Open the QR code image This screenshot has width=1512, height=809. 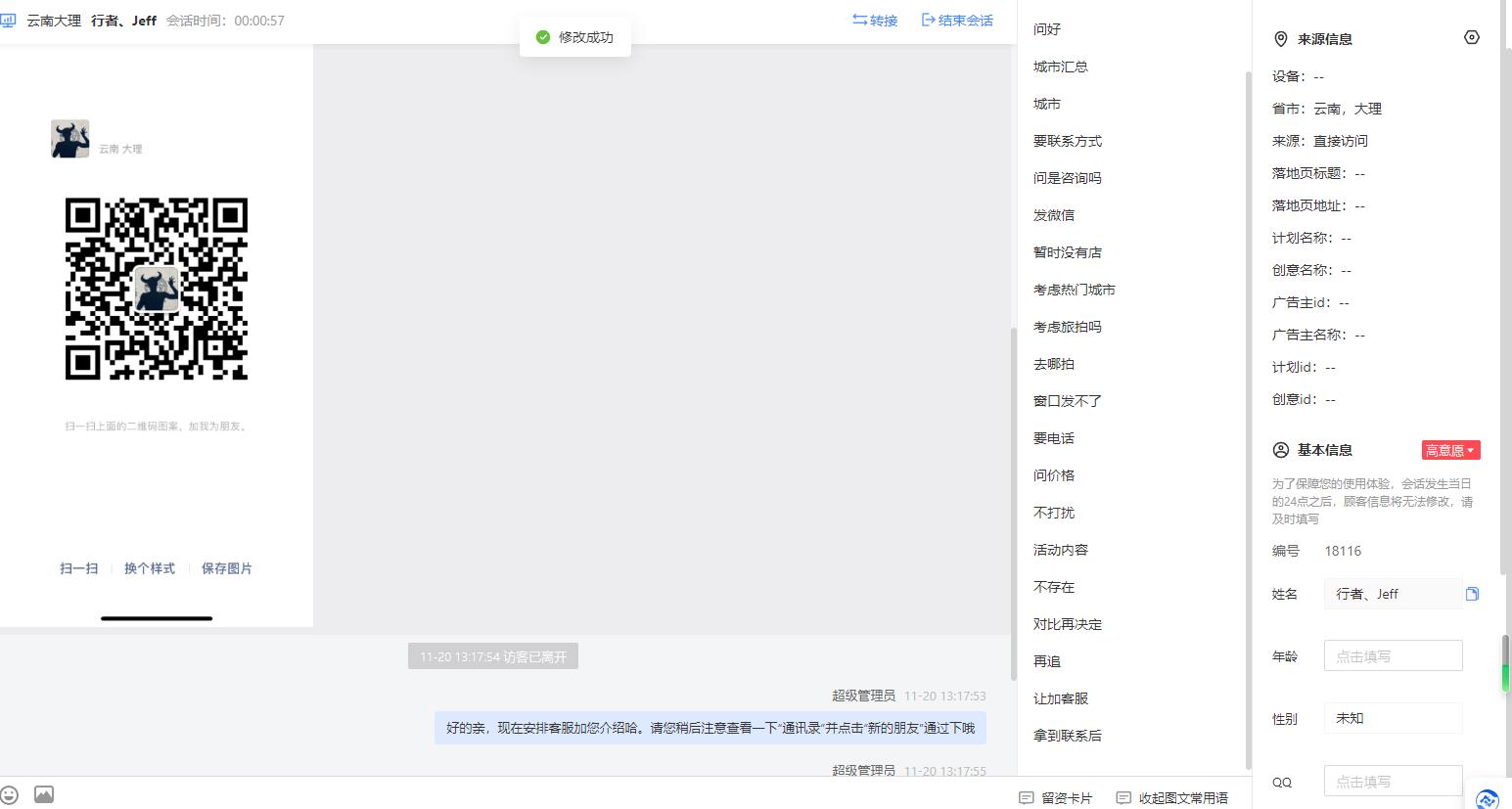(157, 289)
